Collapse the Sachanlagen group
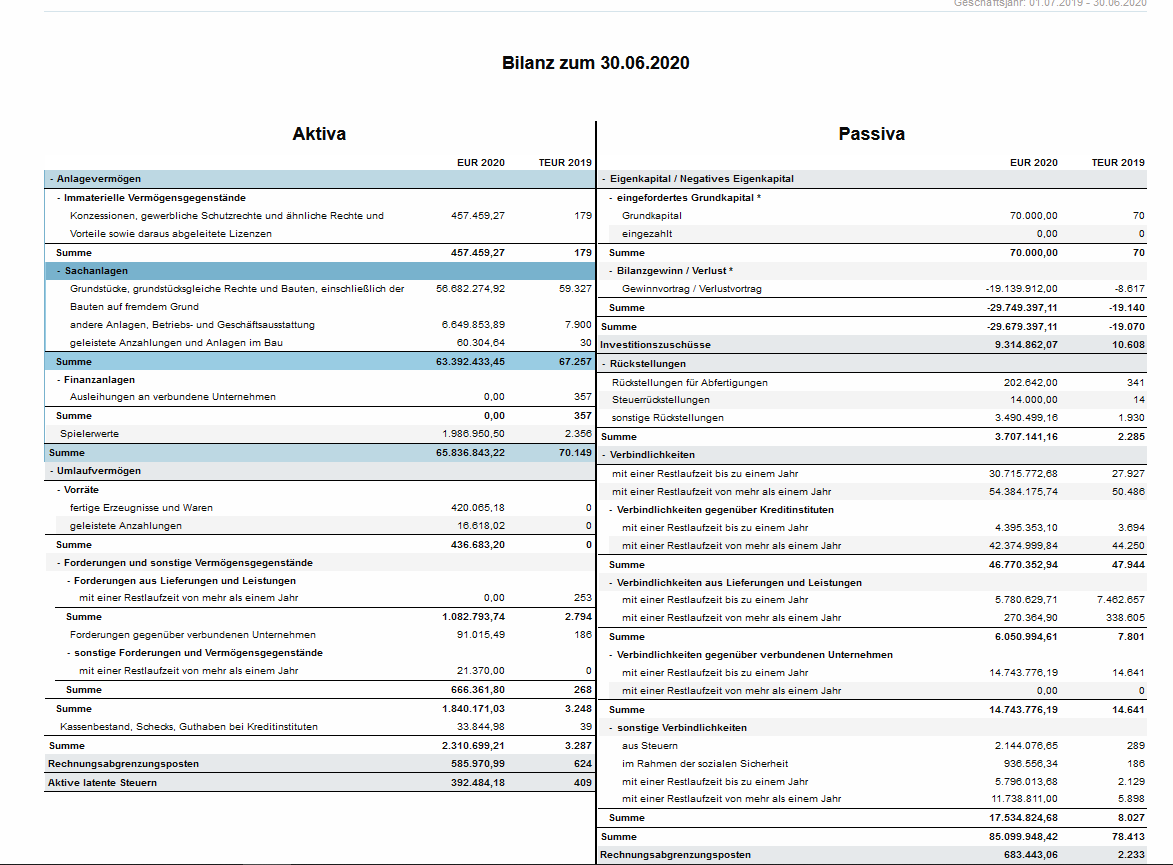This screenshot has height=865, width=1173. [x=59, y=271]
